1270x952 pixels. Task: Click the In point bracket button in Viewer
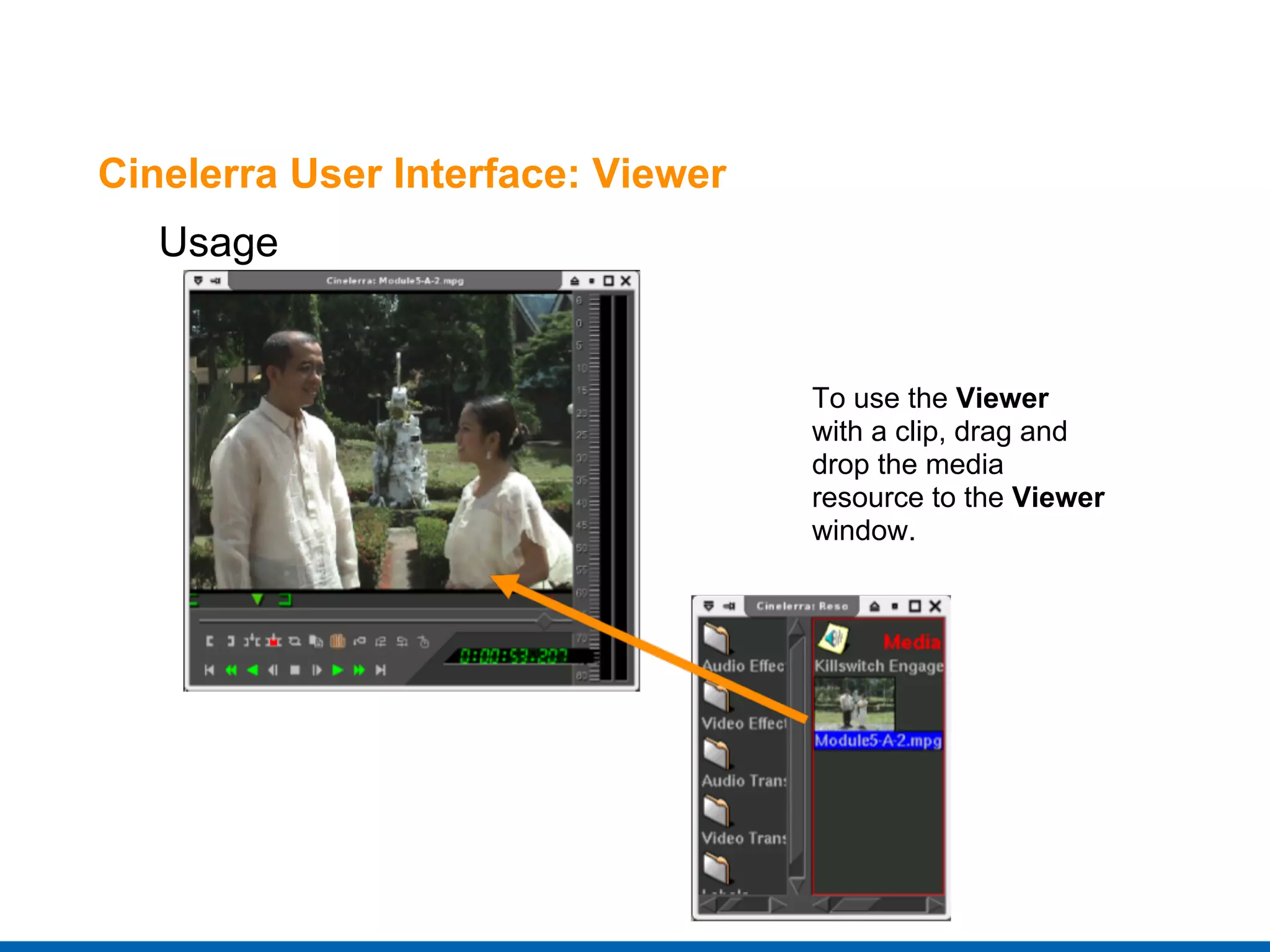click(210, 641)
